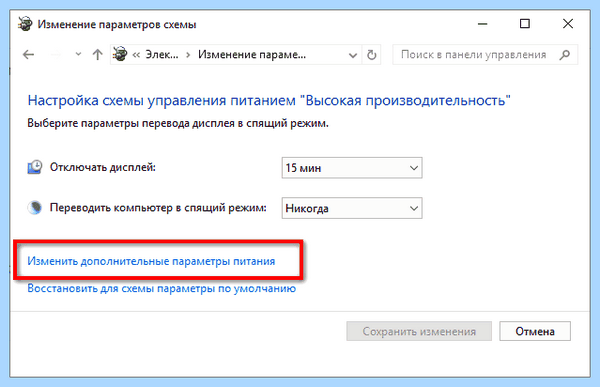The width and height of the screenshot is (600, 387).
Task: Click the "Сохранить изменения" button
Action: (419, 331)
